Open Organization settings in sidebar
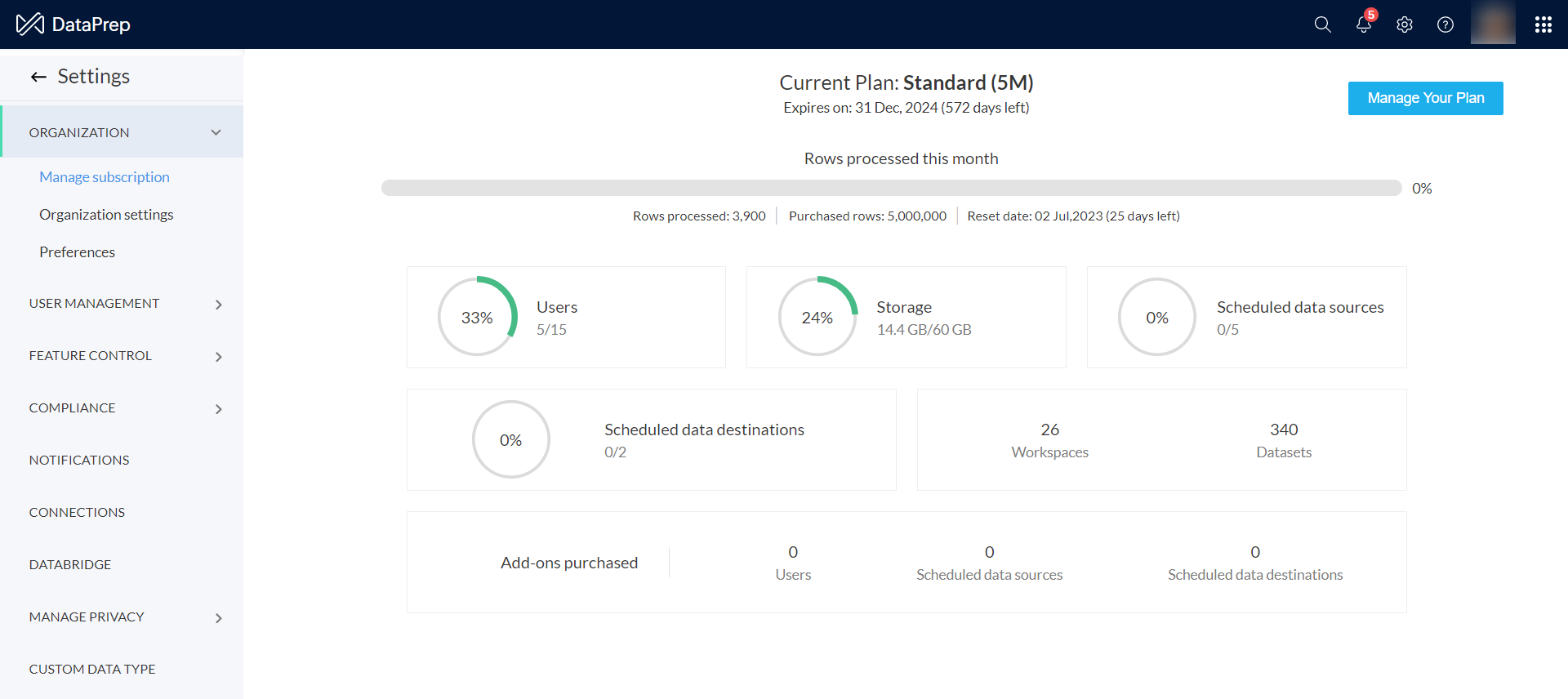This screenshot has height=699, width=1568. [x=106, y=215]
